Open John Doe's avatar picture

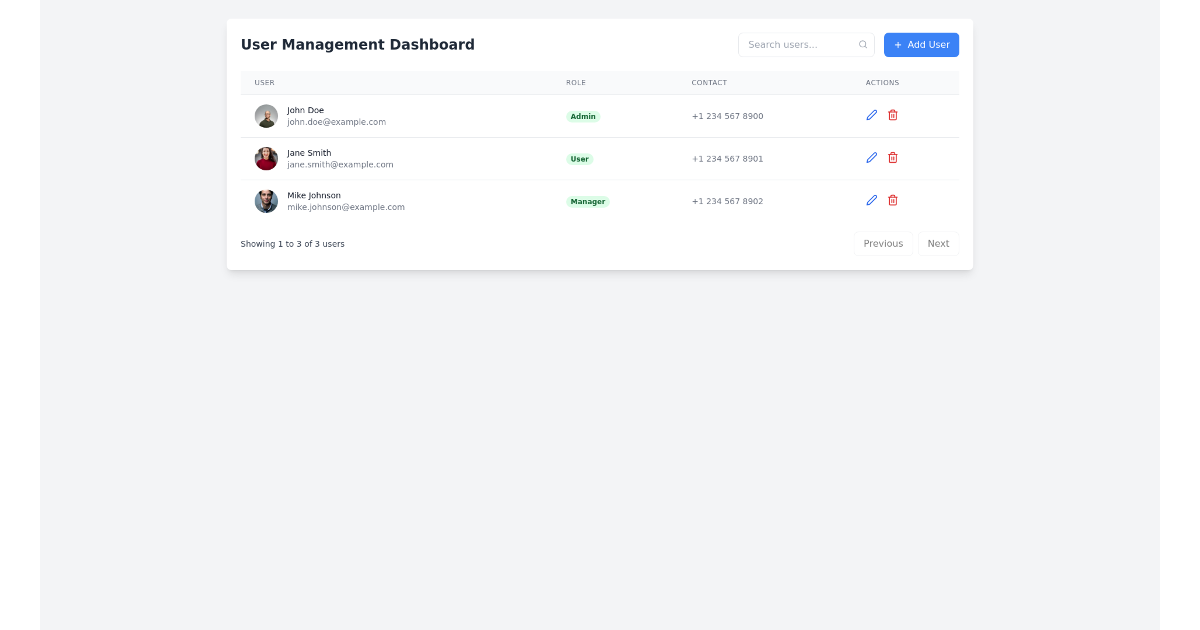266,116
